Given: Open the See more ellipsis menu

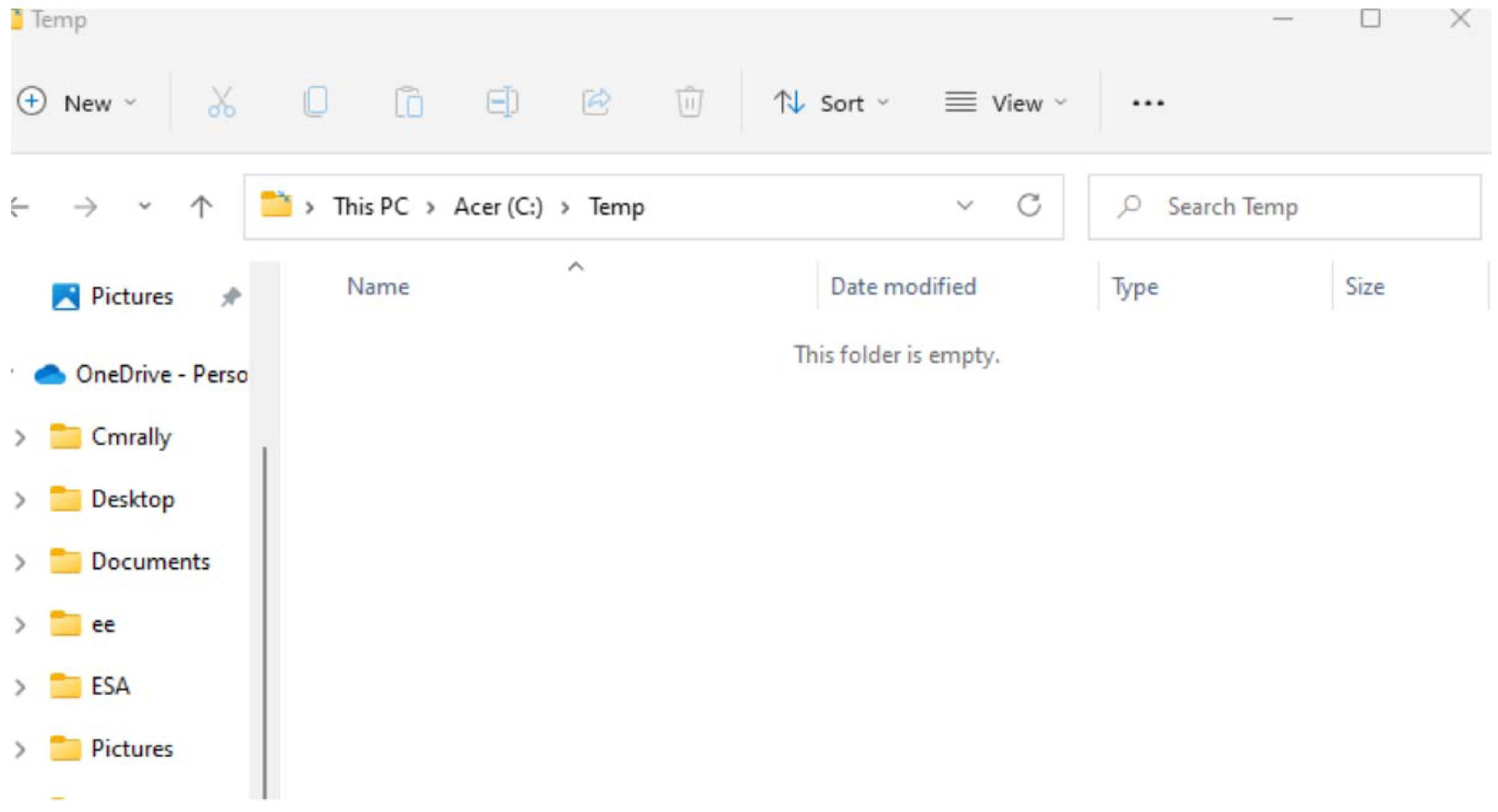Looking at the screenshot, I should tap(1147, 104).
